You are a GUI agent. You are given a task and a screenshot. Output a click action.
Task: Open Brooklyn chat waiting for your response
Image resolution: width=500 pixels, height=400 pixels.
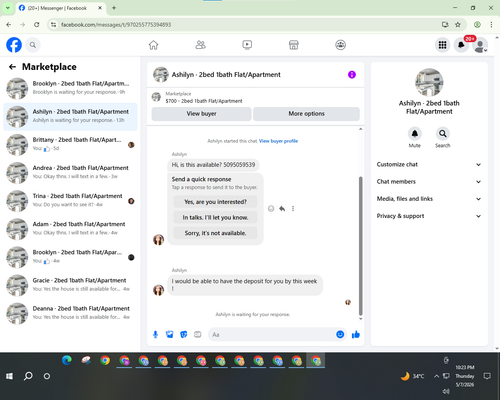click(70, 89)
